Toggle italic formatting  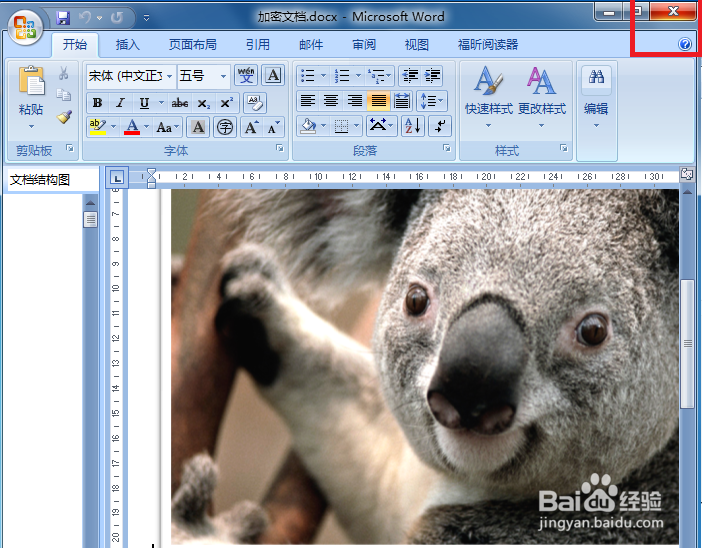tap(120, 103)
